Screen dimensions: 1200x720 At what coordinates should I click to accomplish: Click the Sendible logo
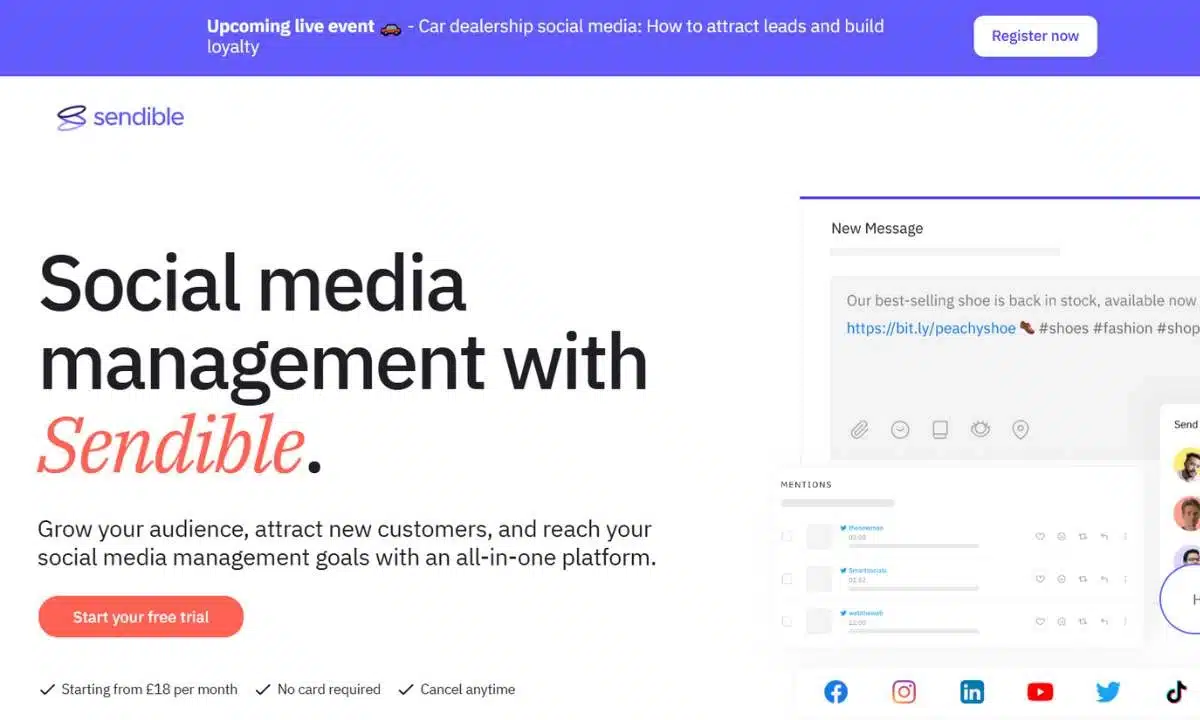[120, 117]
